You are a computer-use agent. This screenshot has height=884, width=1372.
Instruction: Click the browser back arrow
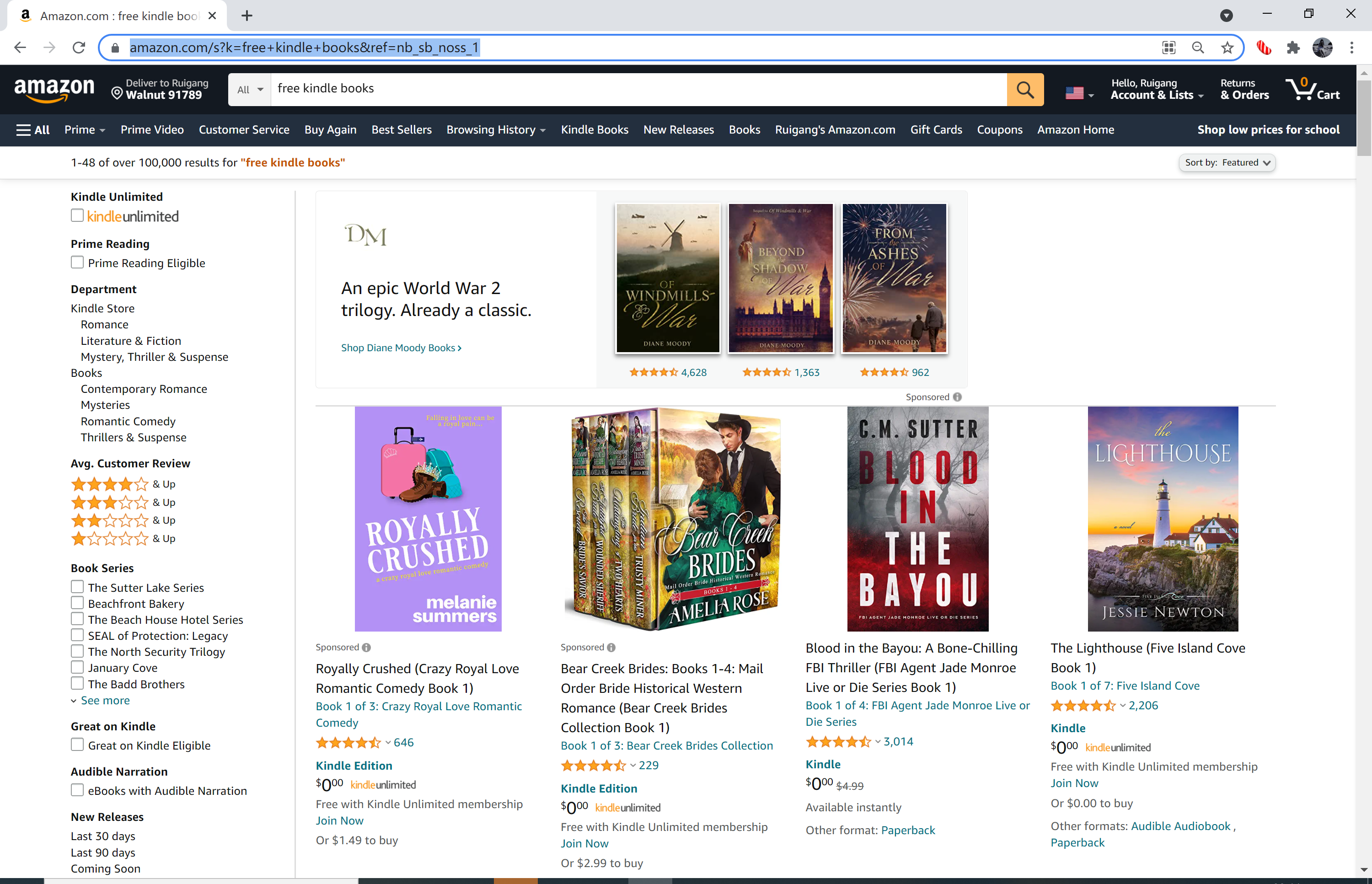[x=20, y=48]
